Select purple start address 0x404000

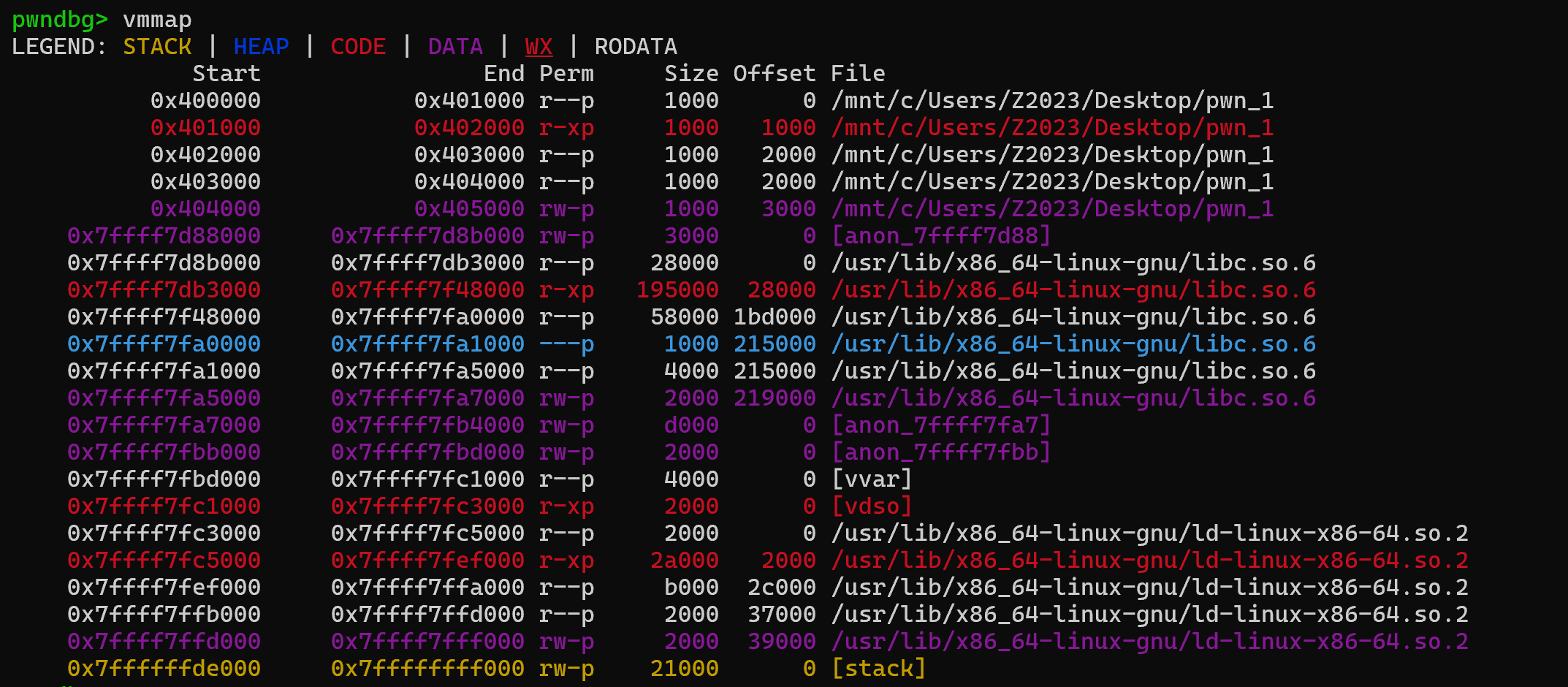click(205, 209)
